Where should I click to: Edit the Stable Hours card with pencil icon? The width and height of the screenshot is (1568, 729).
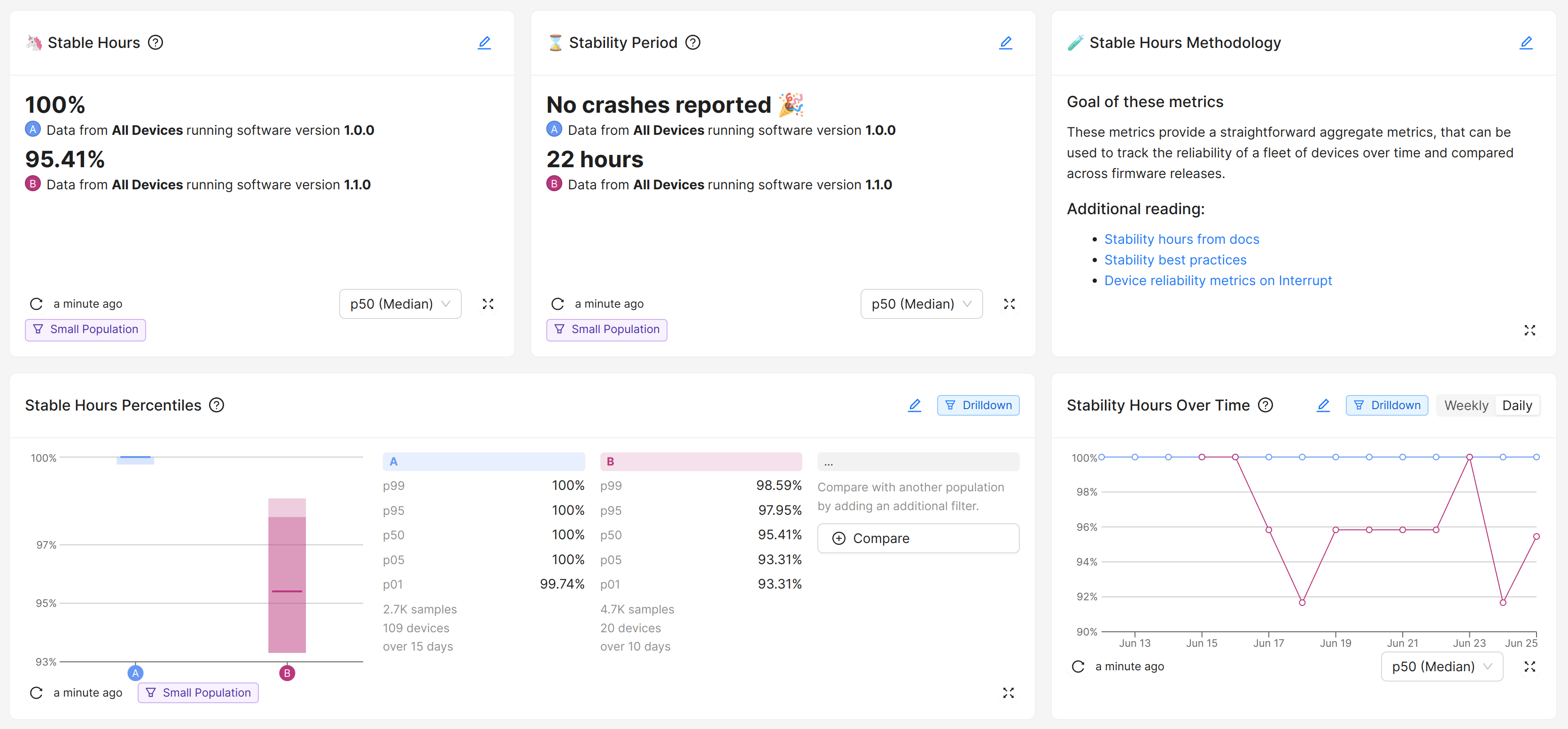tap(484, 43)
